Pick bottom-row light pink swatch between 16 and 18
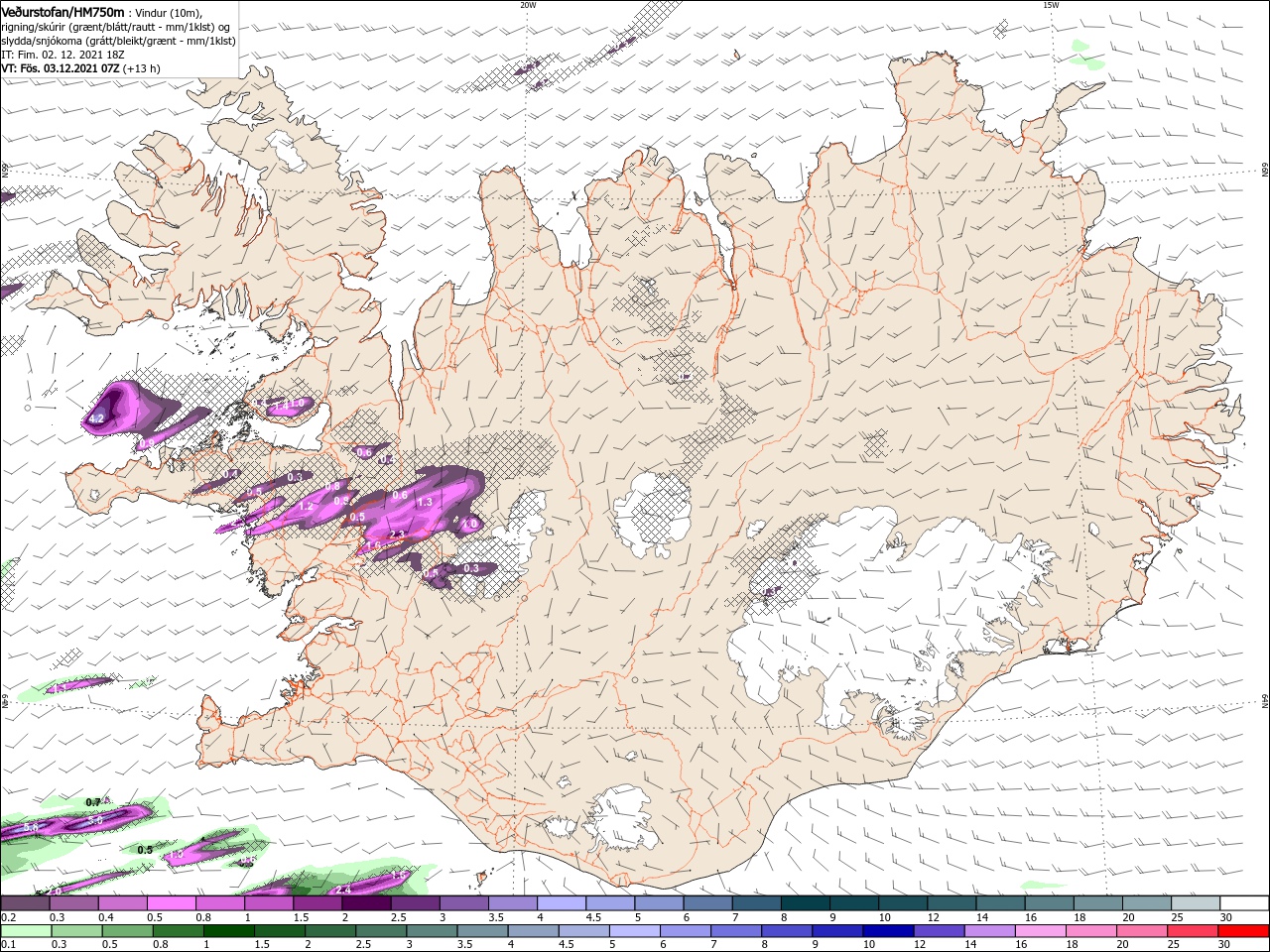Screen dimensions: 1270x952 pos(1039,931)
